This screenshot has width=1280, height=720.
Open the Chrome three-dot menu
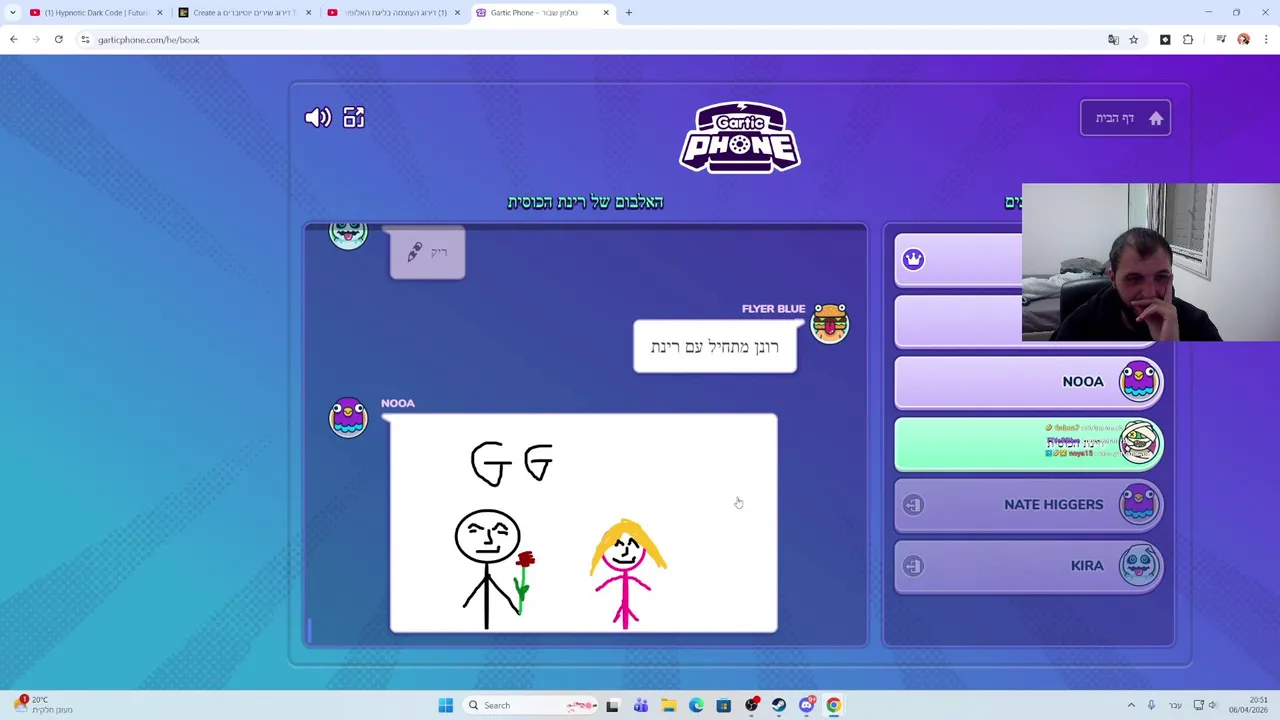point(1266,40)
